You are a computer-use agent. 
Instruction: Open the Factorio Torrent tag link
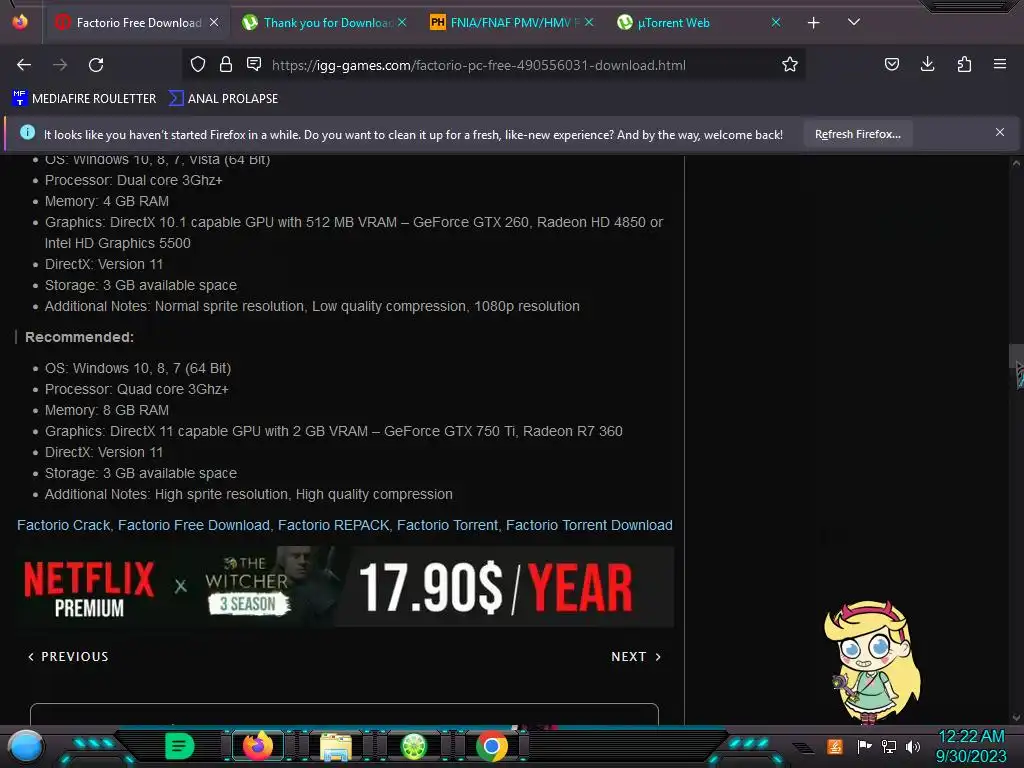pyautogui.click(x=447, y=525)
